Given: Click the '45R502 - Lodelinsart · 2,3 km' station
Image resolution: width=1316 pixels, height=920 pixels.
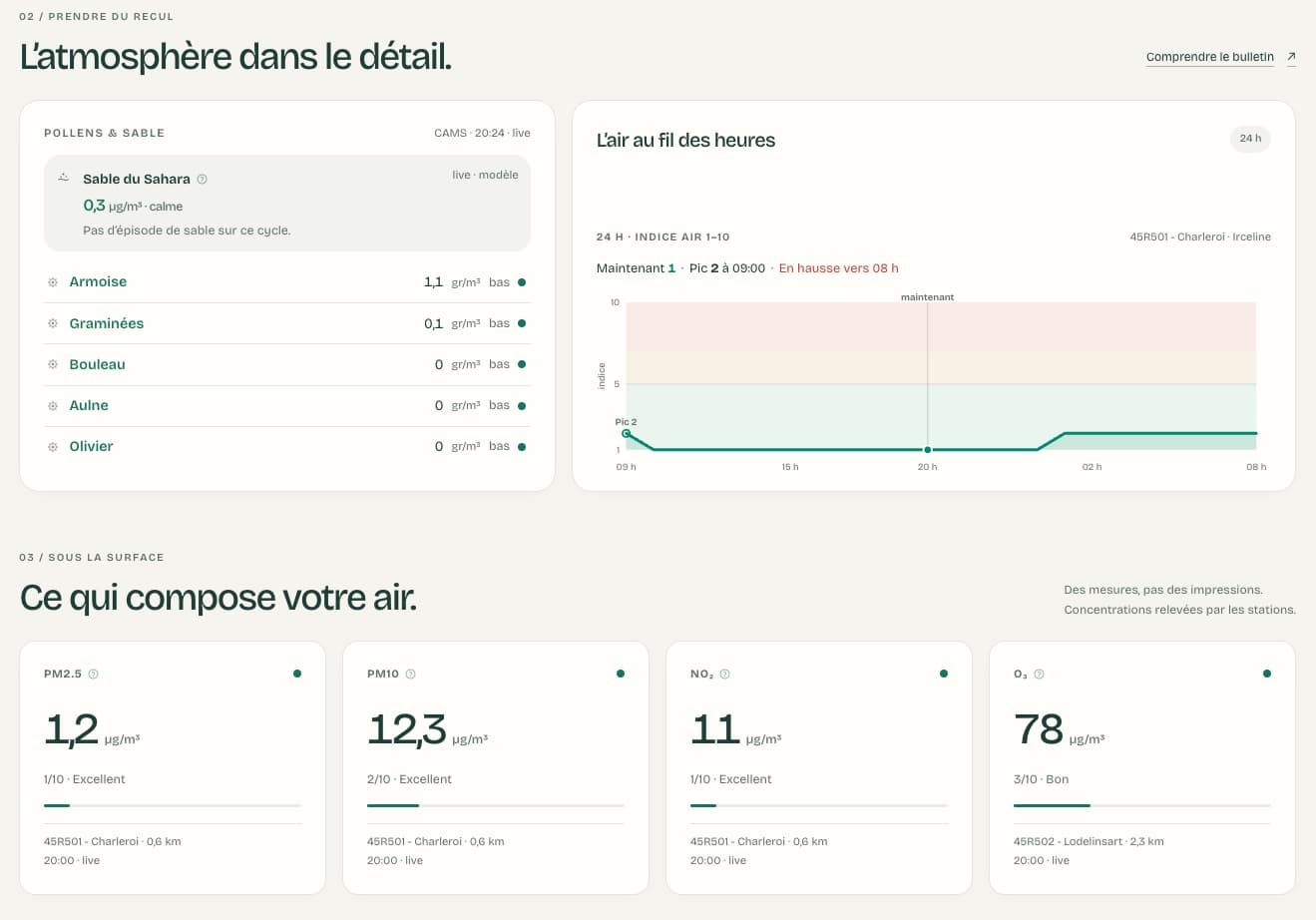Looking at the screenshot, I should pos(1089,842).
